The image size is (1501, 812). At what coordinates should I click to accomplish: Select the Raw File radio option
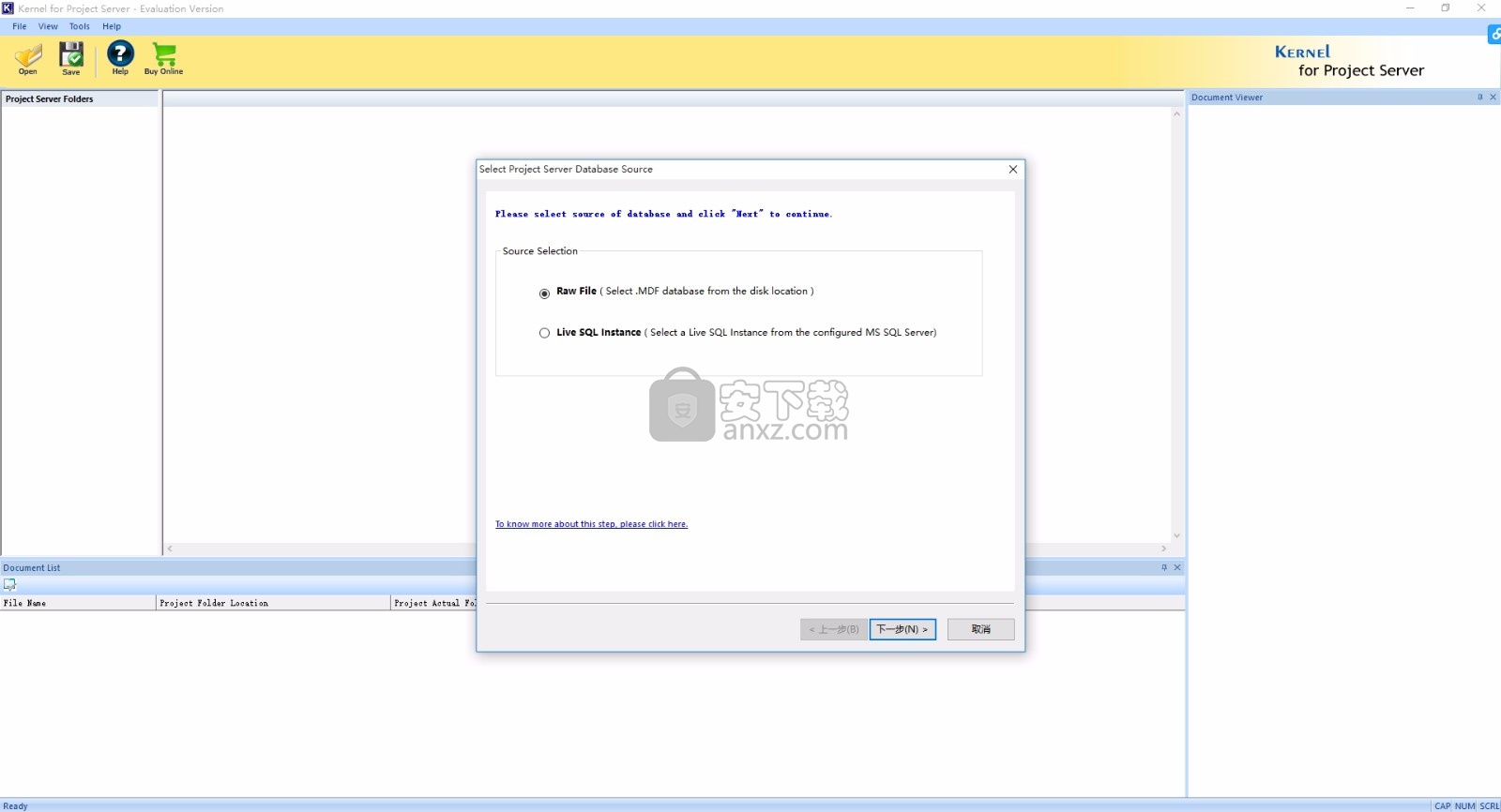point(544,293)
